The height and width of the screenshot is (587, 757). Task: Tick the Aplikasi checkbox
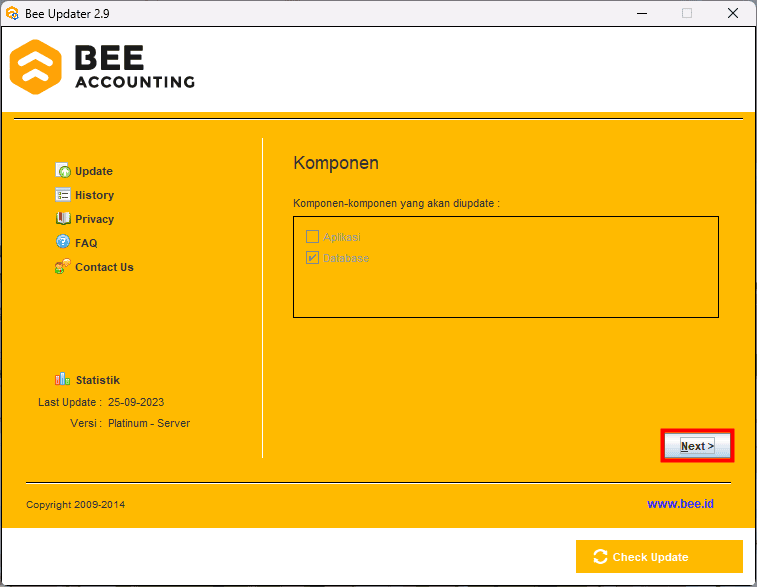click(312, 237)
